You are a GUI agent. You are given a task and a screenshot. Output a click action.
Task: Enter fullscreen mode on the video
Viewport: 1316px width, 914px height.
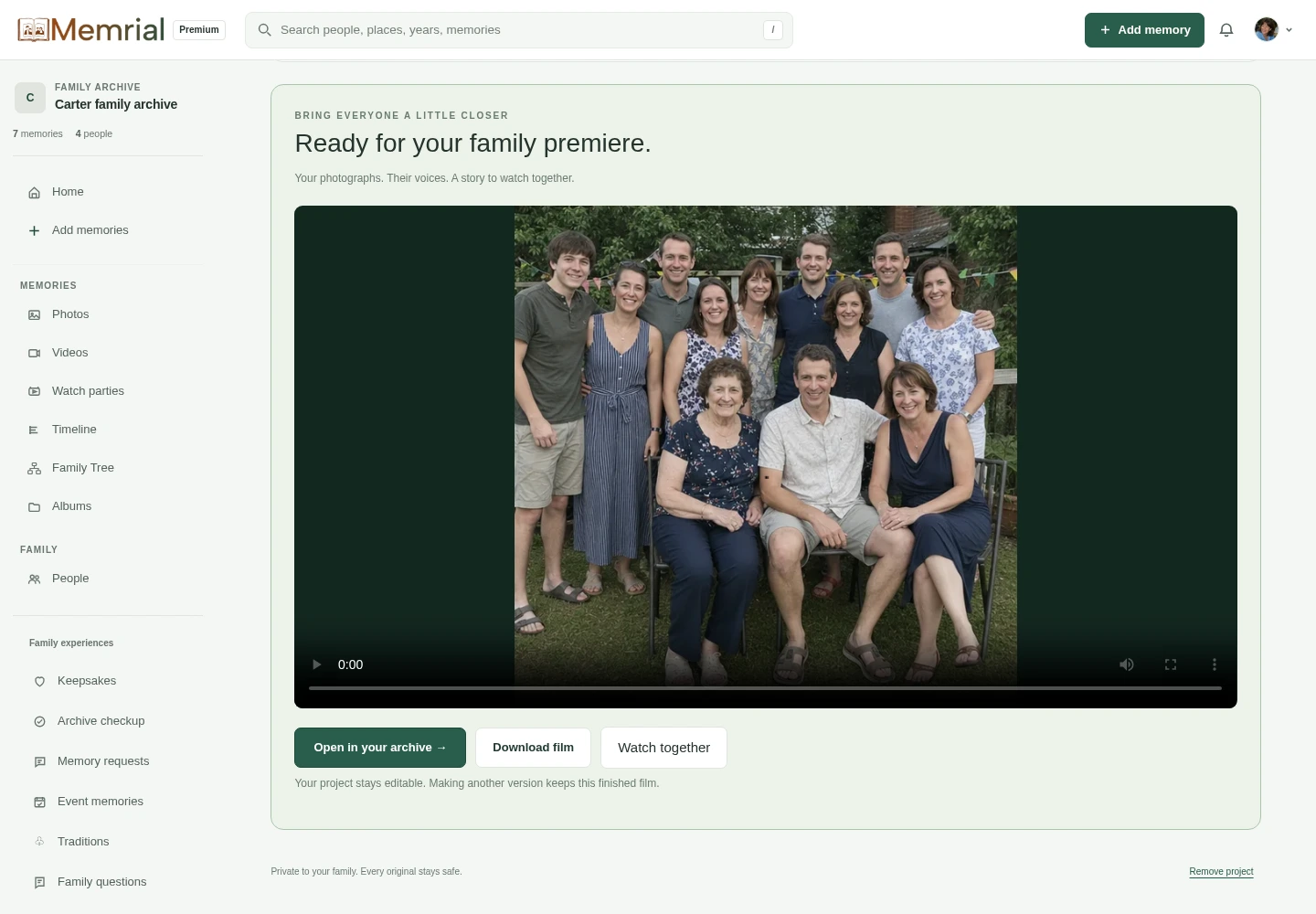click(x=1171, y=664)
